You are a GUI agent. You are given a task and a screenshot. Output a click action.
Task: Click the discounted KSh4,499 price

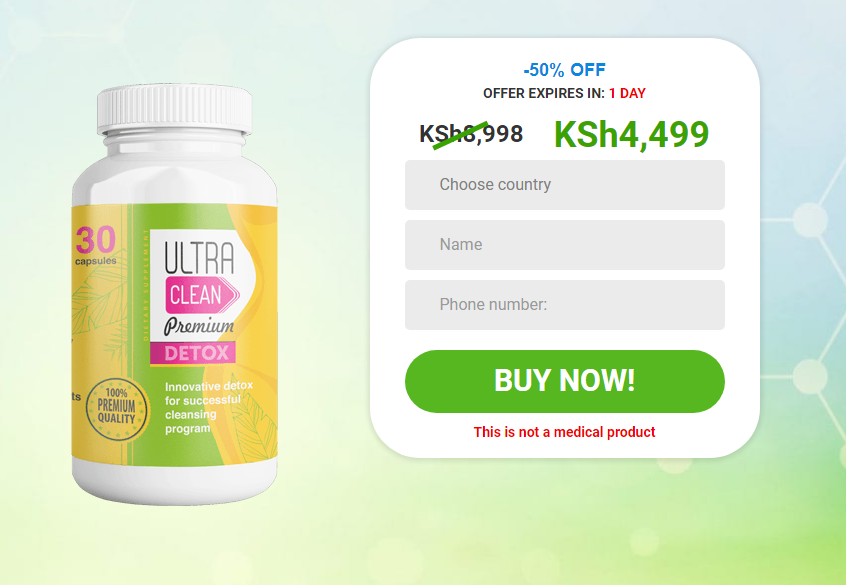[631, 134]
